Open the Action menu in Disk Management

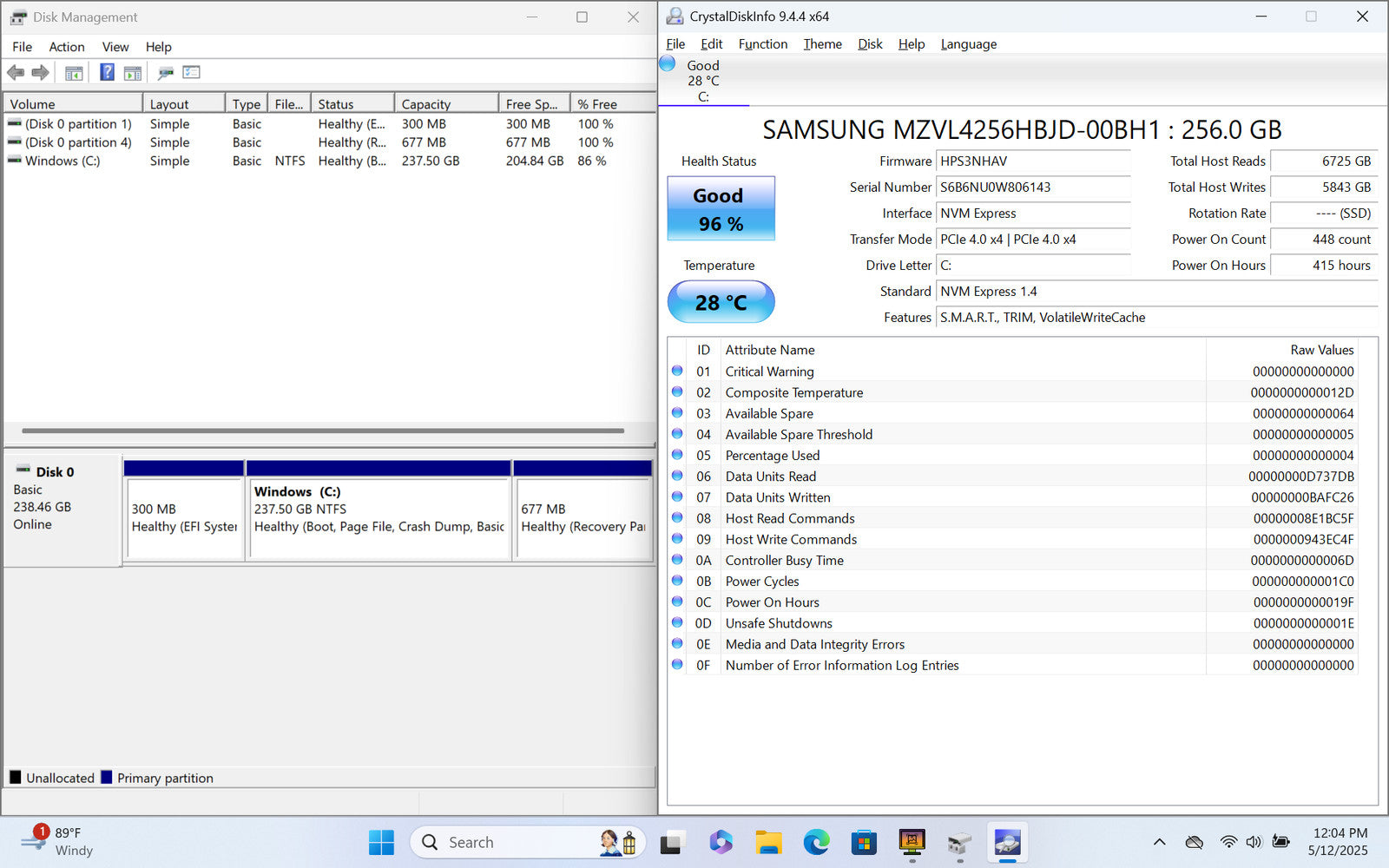coord(66,47)
